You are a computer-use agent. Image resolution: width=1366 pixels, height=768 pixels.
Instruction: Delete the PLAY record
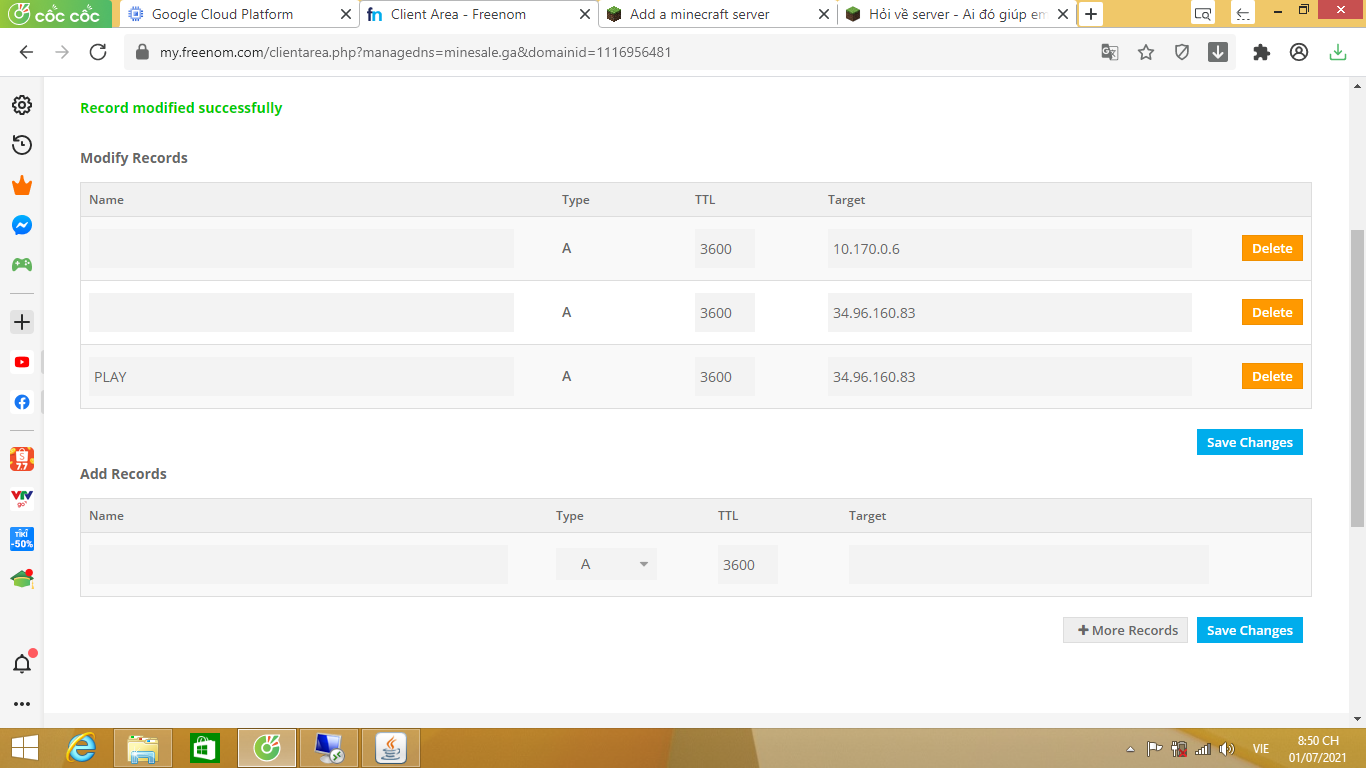click(1272, 377)
